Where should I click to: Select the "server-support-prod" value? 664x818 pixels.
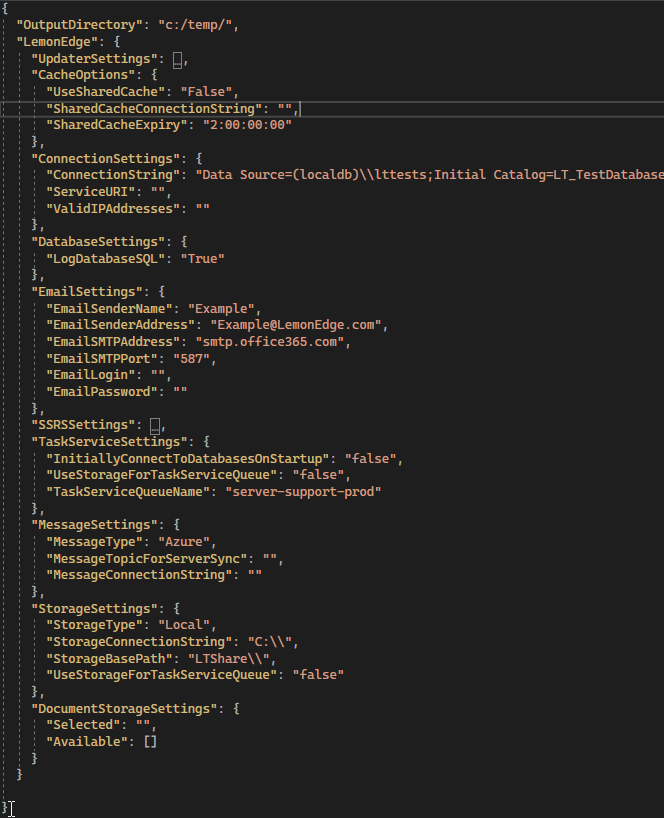pyautogui.click(x=303, y=492)
